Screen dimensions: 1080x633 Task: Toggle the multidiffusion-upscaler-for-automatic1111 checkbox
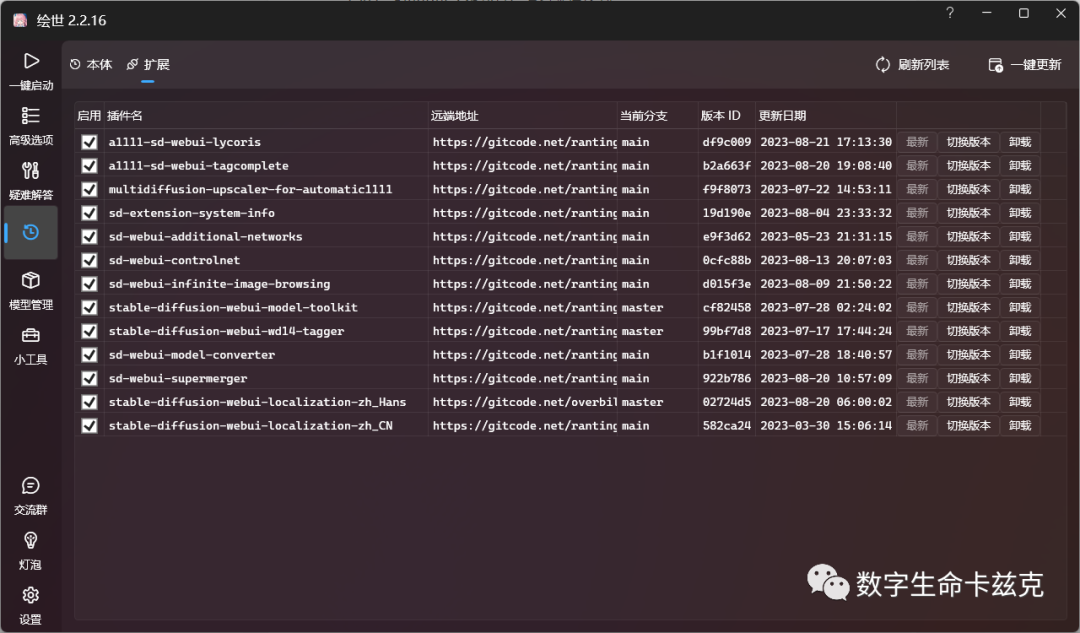click(x=89, y=189)
